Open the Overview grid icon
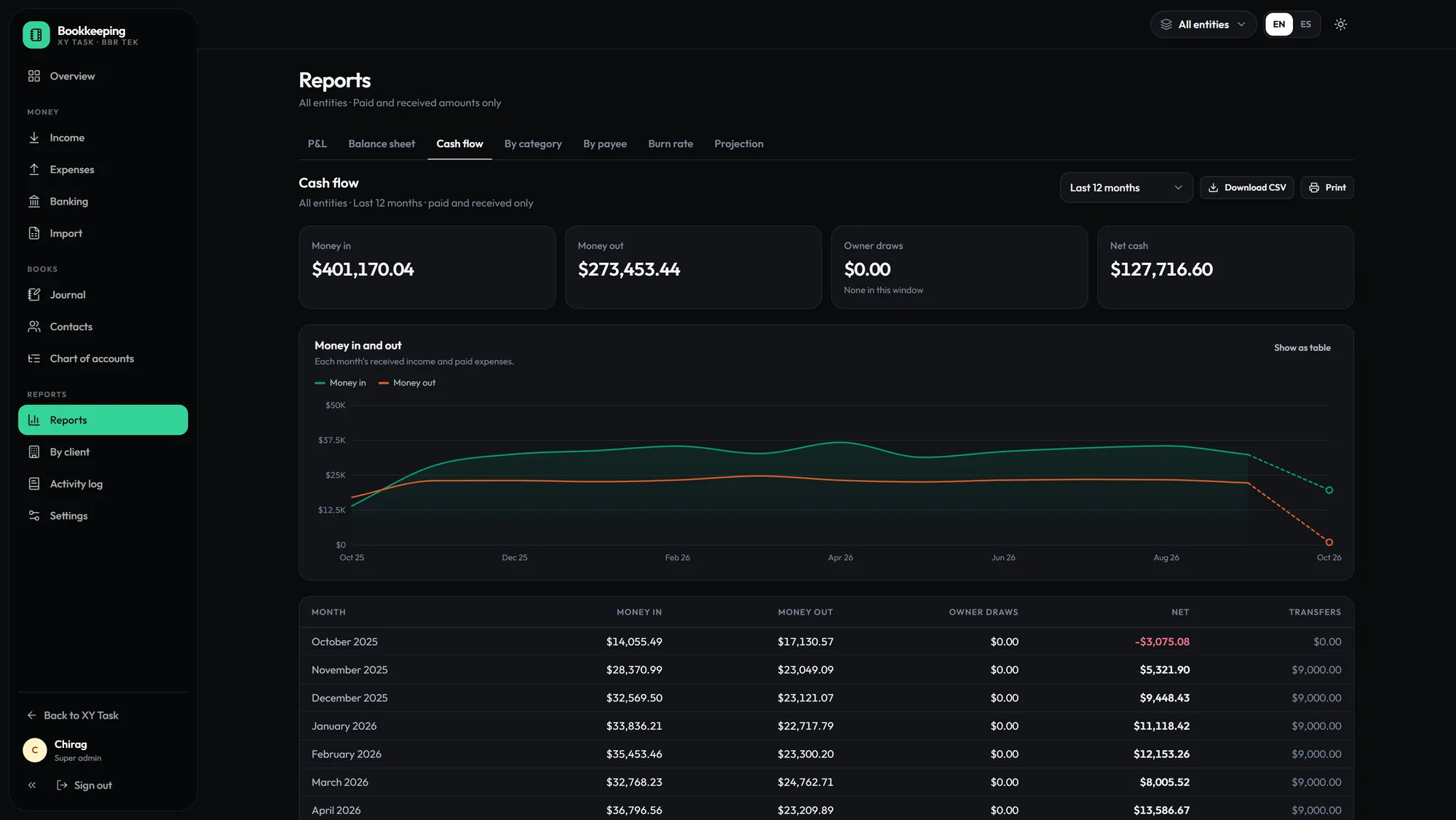1456x820 pixels. coord(34,76)
